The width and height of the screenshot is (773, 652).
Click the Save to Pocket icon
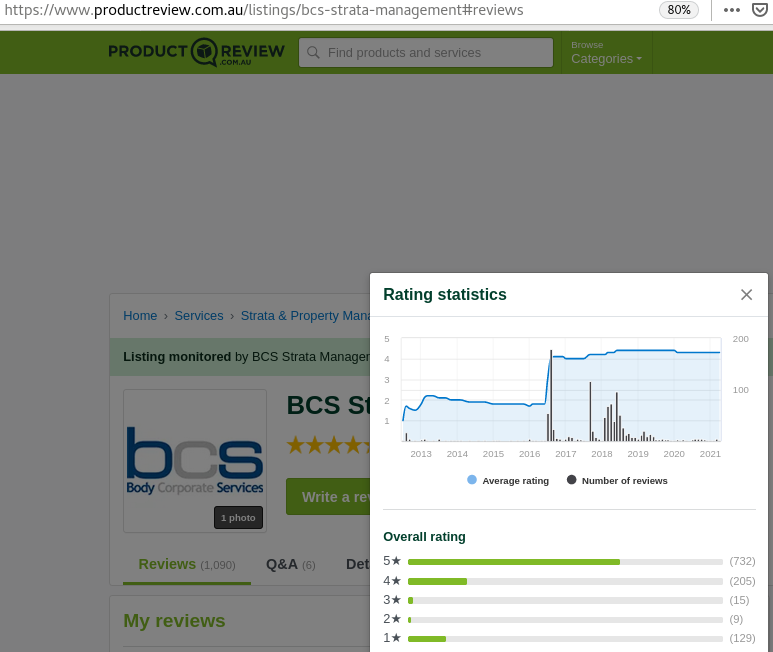pyautogui.click(x=760, y=10)
